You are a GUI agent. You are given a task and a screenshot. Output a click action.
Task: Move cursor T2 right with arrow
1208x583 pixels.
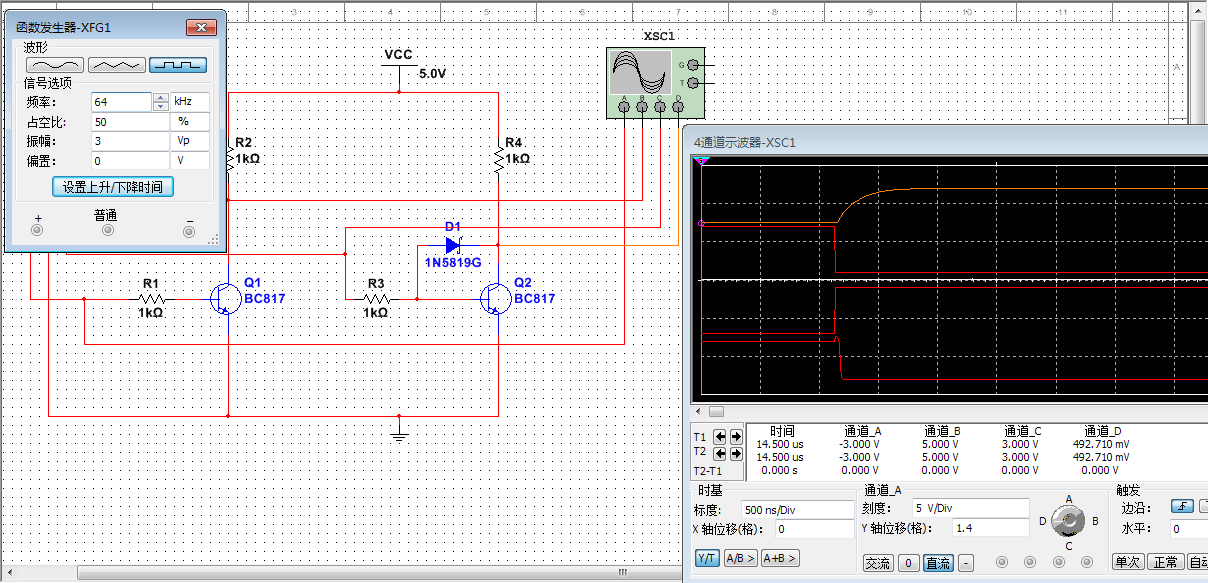coord(736,453)
